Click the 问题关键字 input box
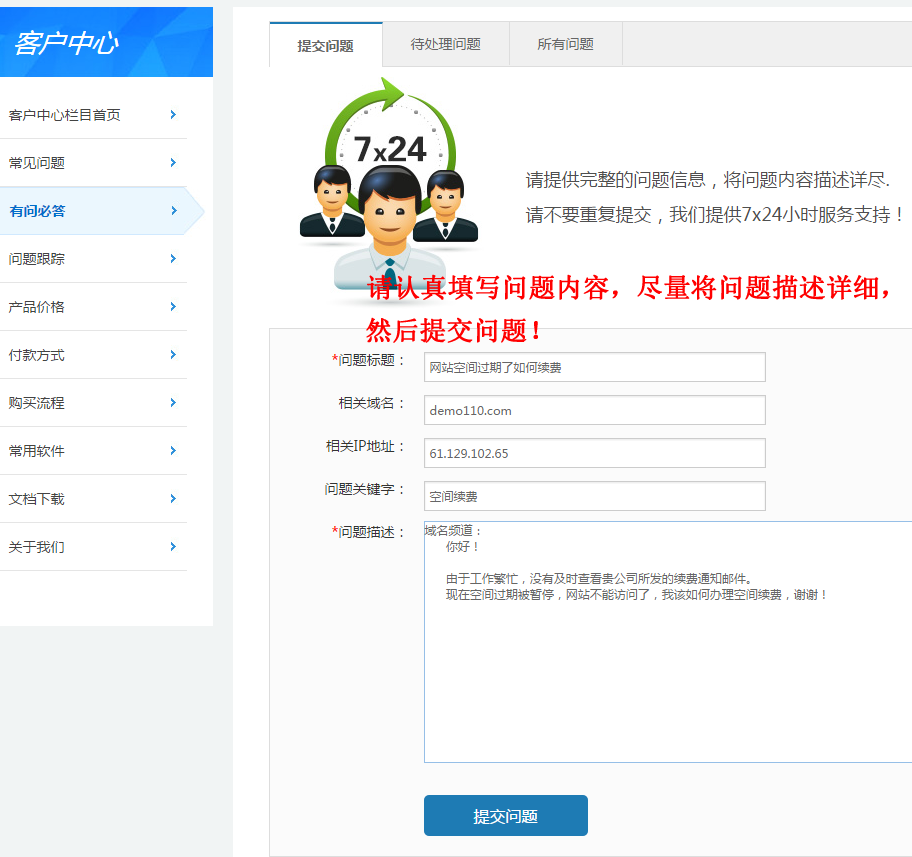The image size is (912, 857). point(594,496)
